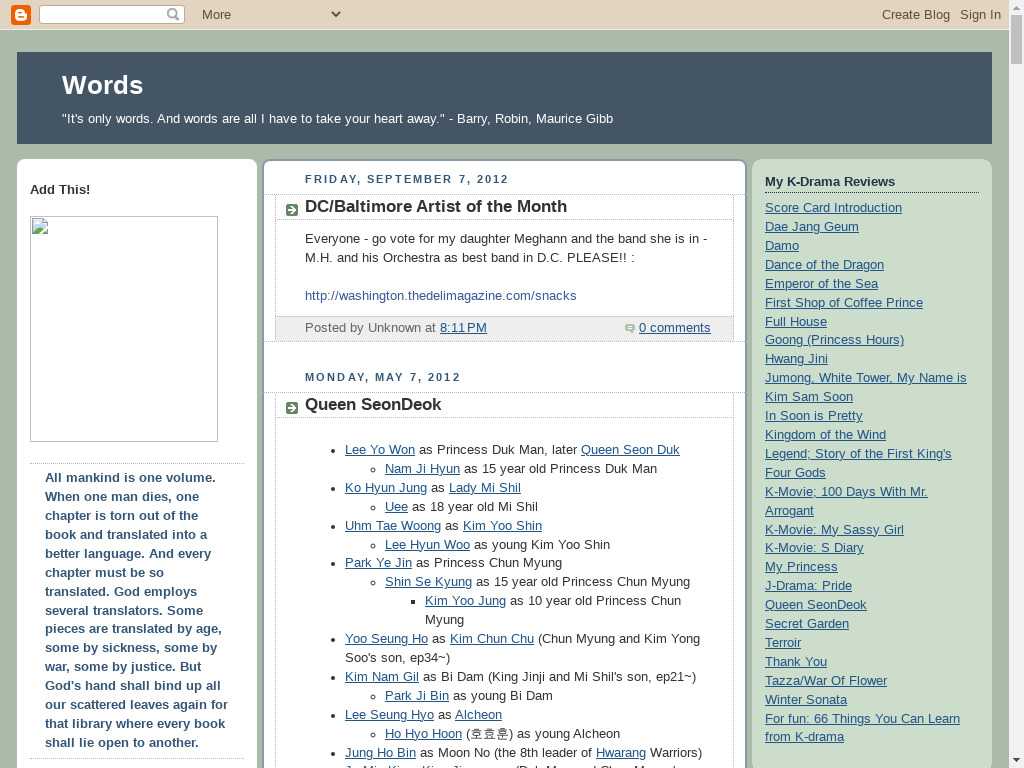This screenshot has height=768, width=1024.
Task: Click the Add This image placeholder
Action: pyautogui.click(x=124, y=328)
